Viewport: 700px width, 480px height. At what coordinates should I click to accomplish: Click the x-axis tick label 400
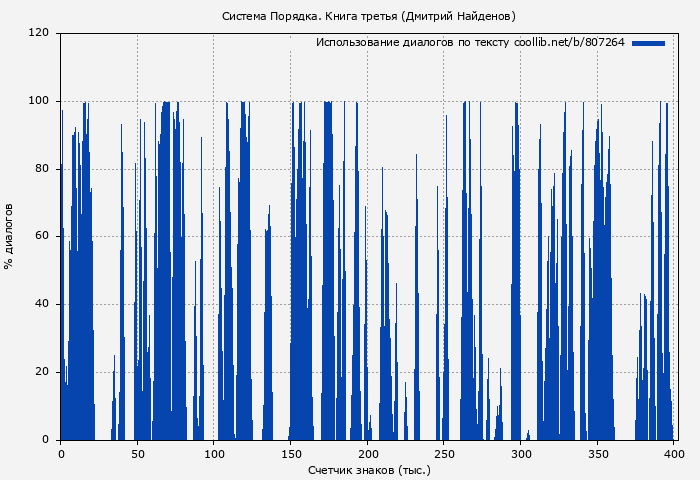[674, 454]
